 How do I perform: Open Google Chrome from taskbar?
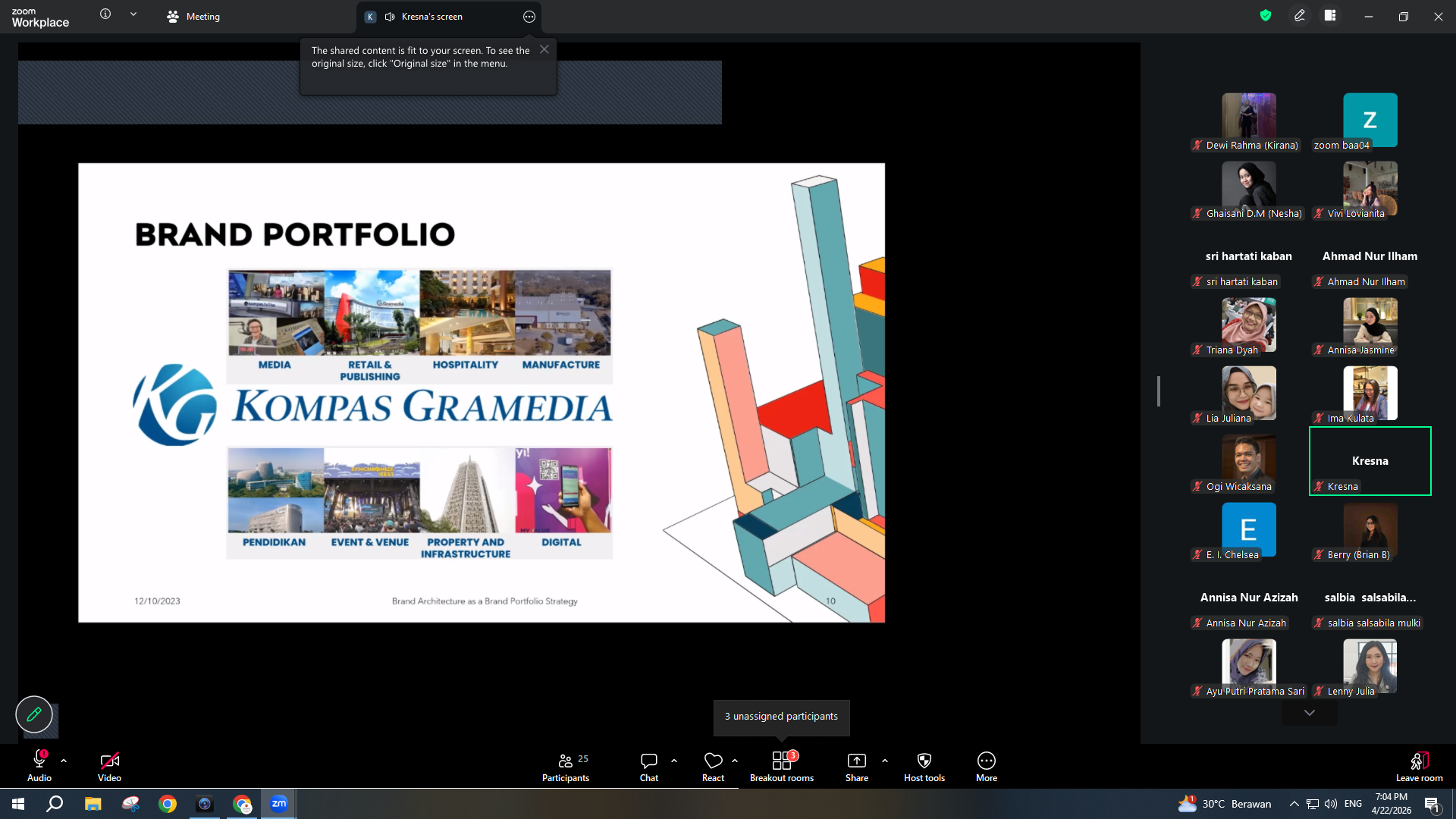coord(168,804)
